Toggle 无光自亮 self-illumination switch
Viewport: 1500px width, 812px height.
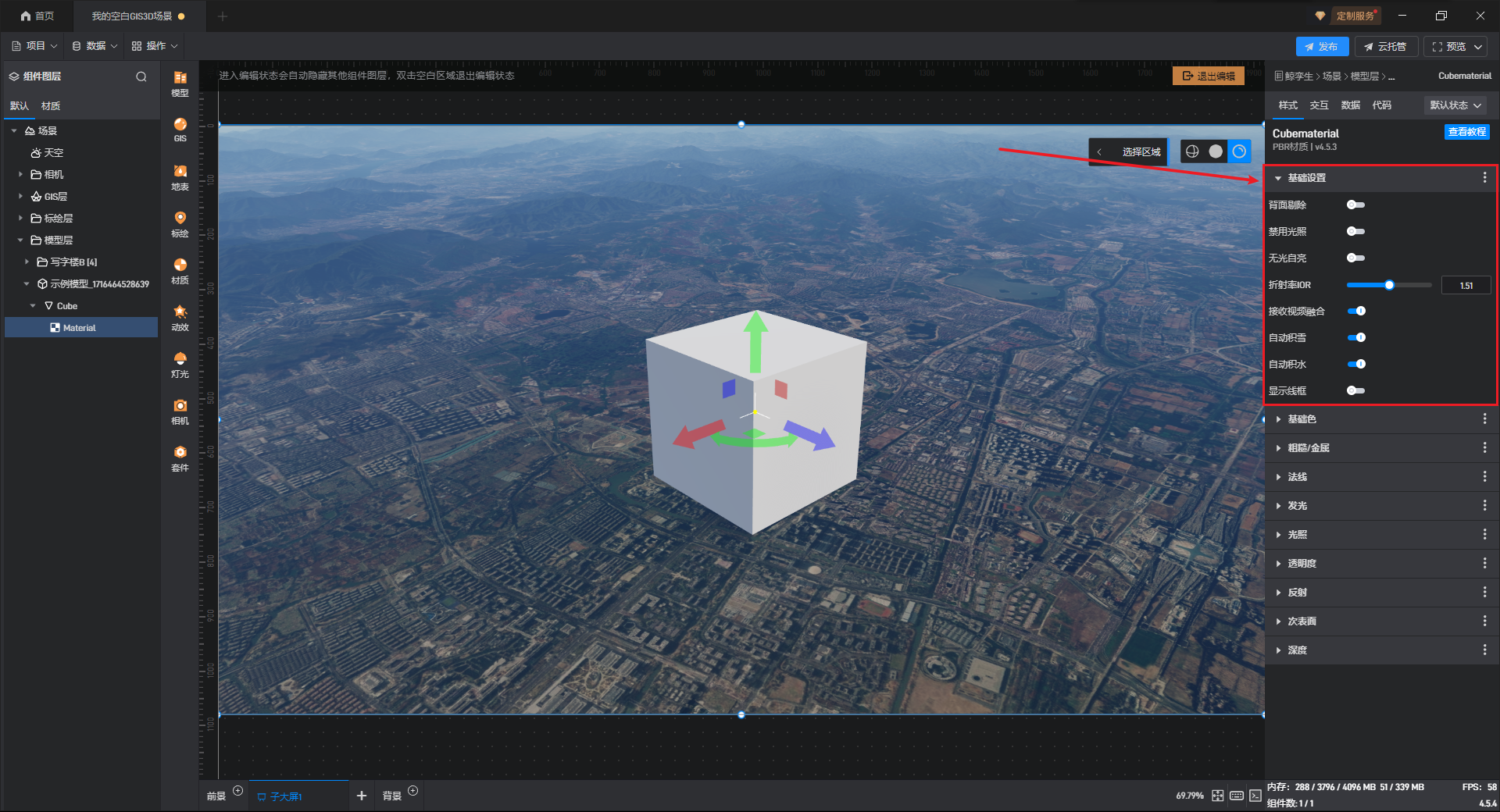point(1355,258)
